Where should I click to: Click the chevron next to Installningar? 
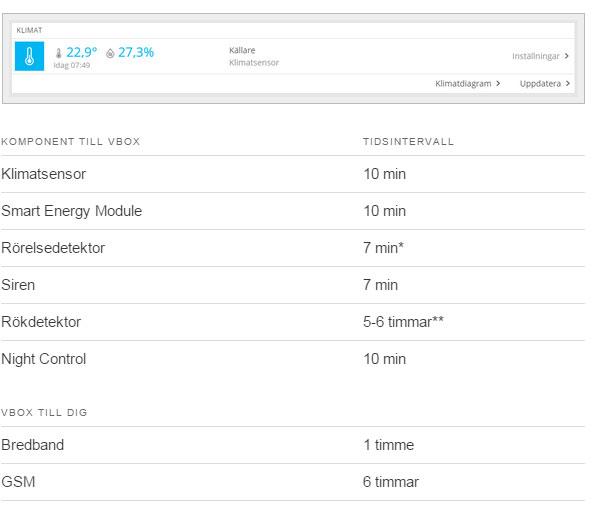(567, 56)
